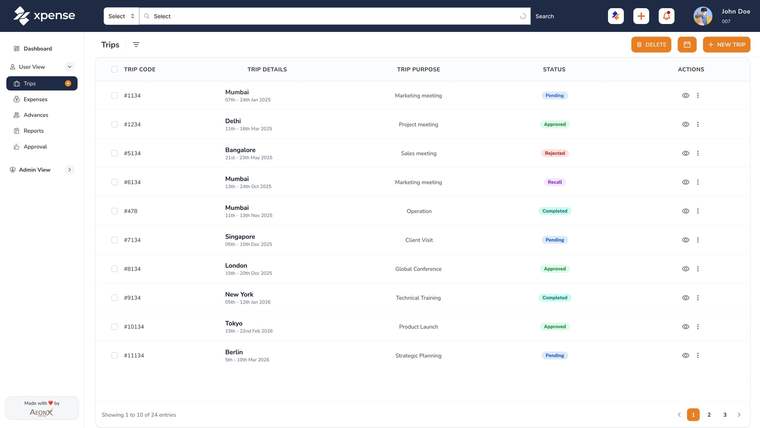Go to the previous page with the chevron
760x428 pixels.
click(679, 414)
